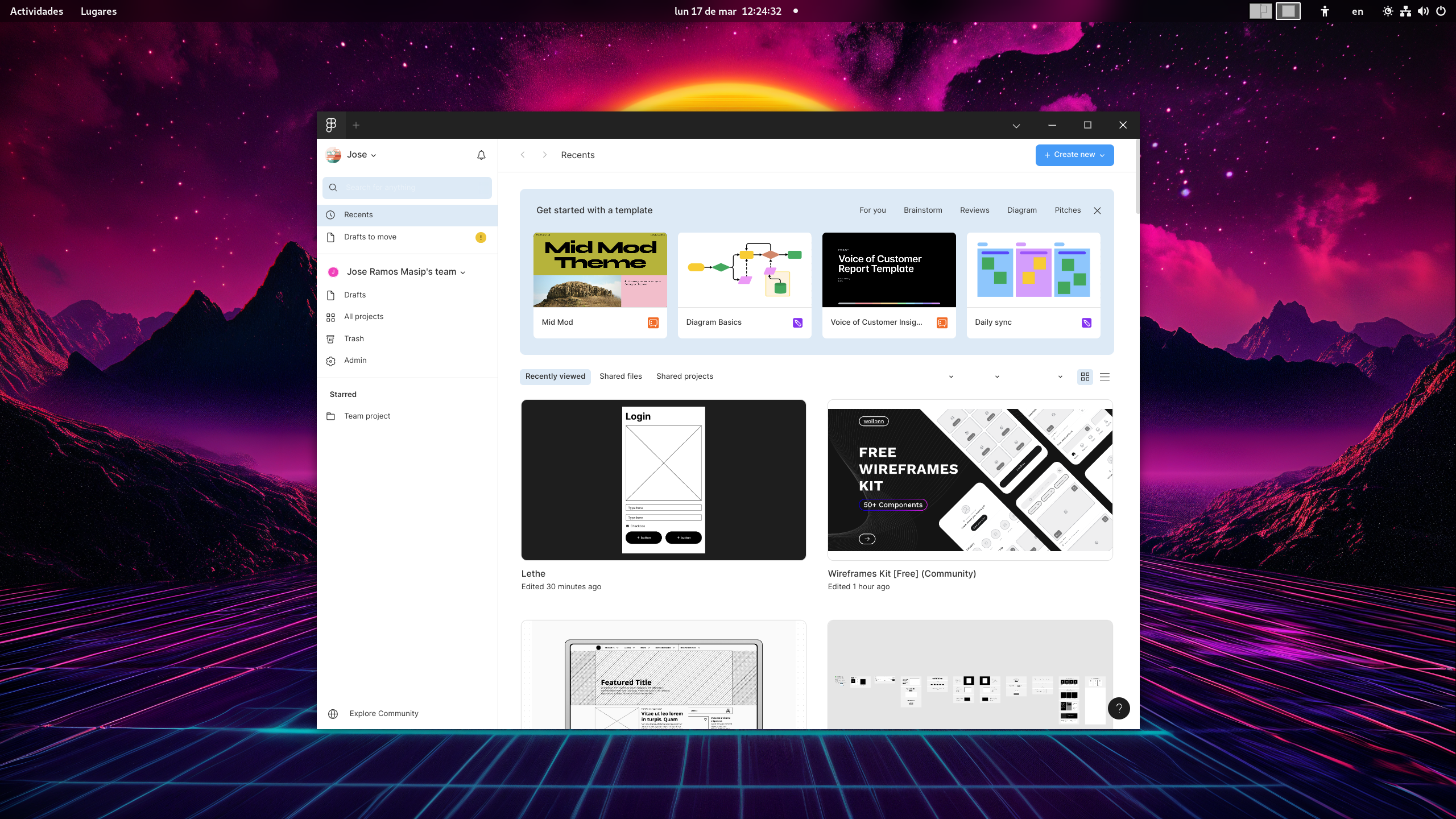Open the system power menu icon

pos(1441,11)
